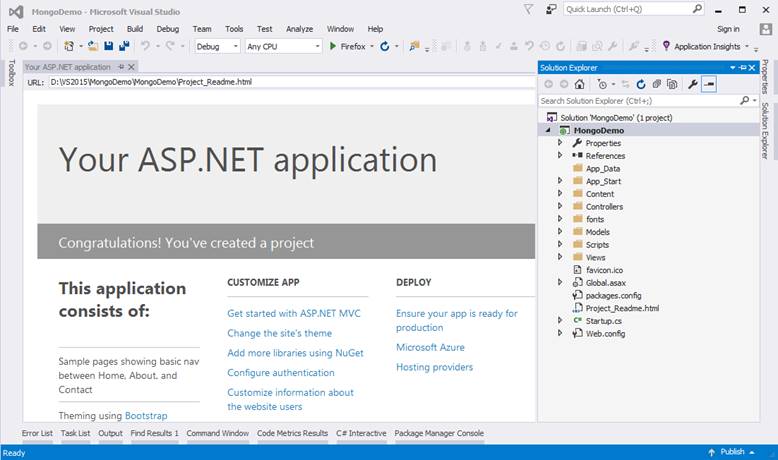Follow the Microsoft Azure link
The image size is (778, 460).
431,347
